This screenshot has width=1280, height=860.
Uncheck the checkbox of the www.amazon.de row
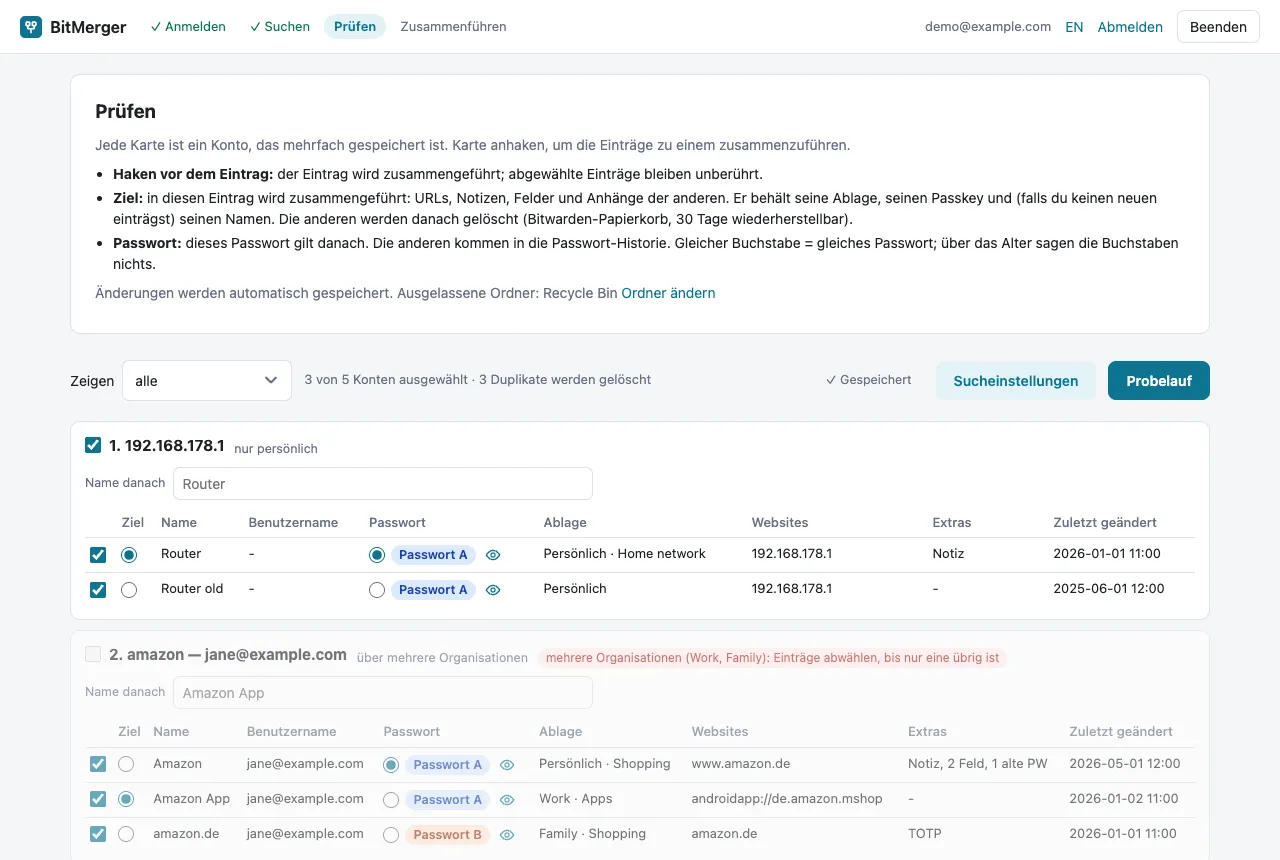pos(98,765)
